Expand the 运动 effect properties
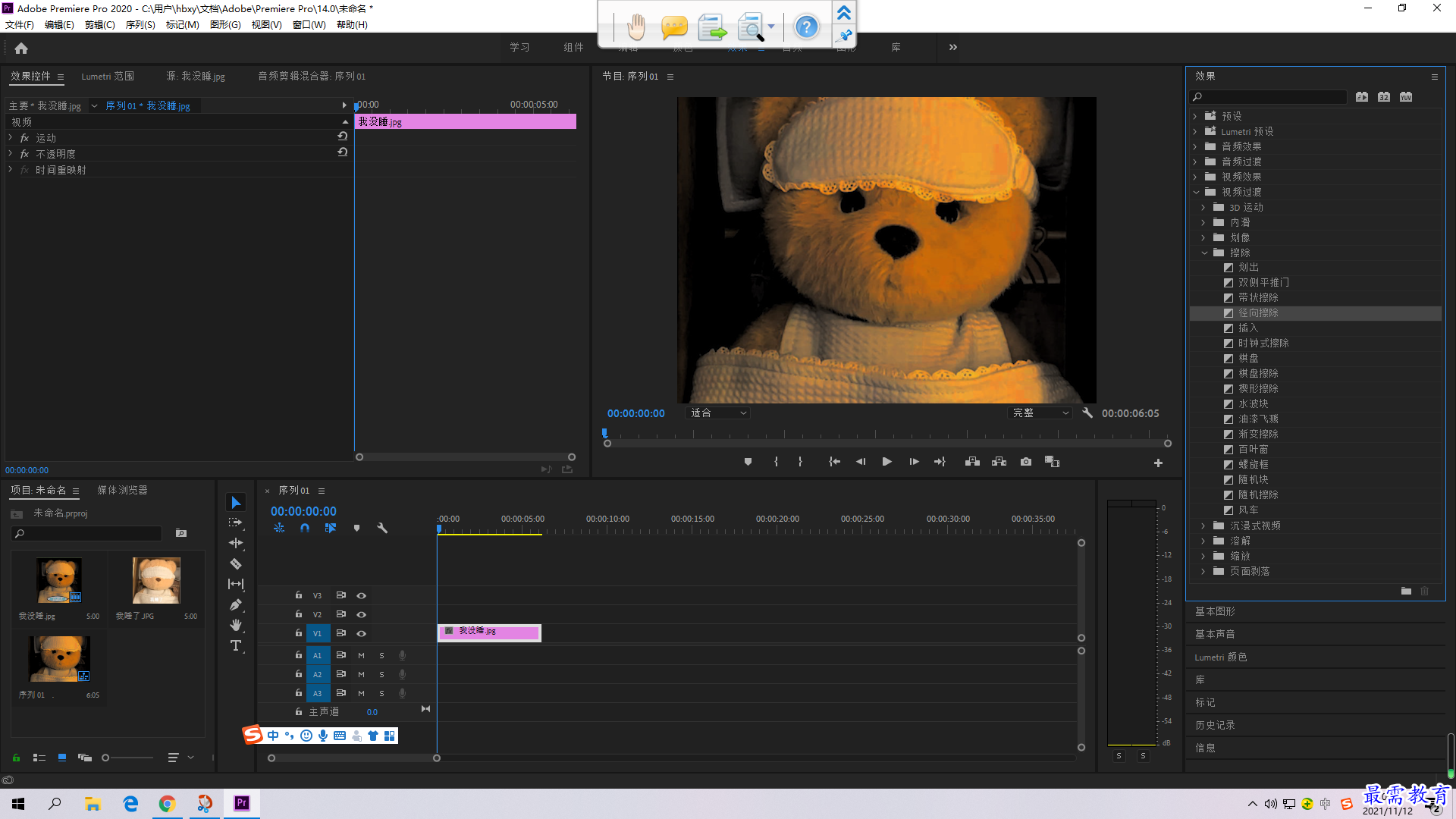Screen dimensions: 1456x819 click(x=11, y=137)
